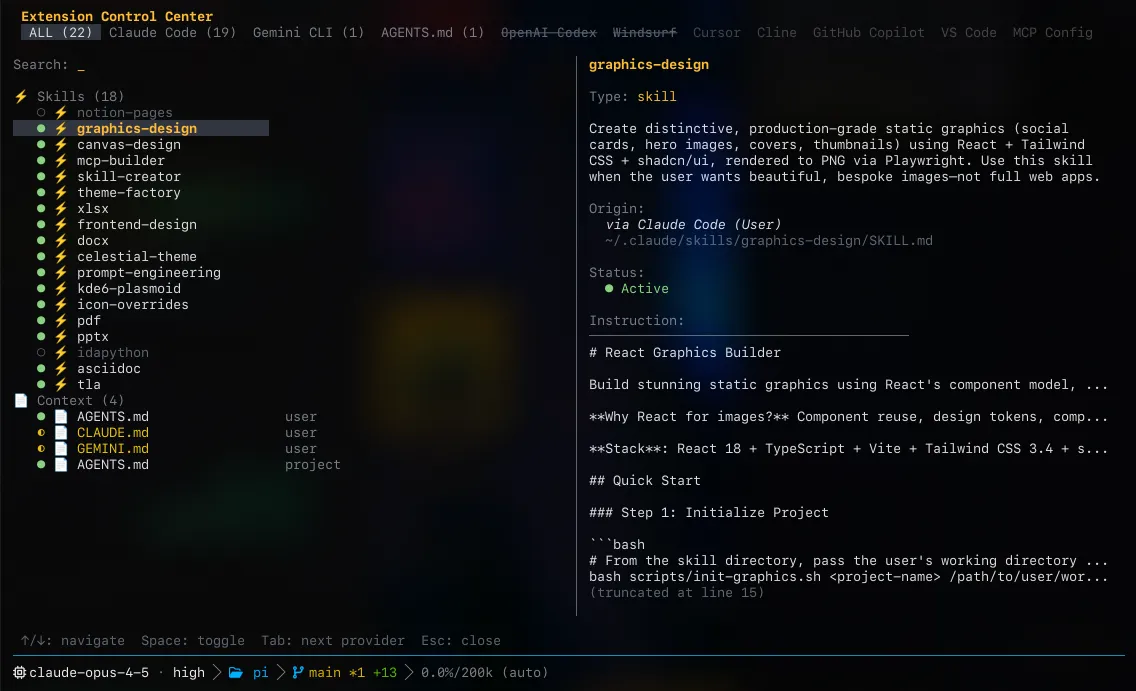Click the lightning icon beside frontend-design
The image size is (1136, 691).
coord(62,225)
